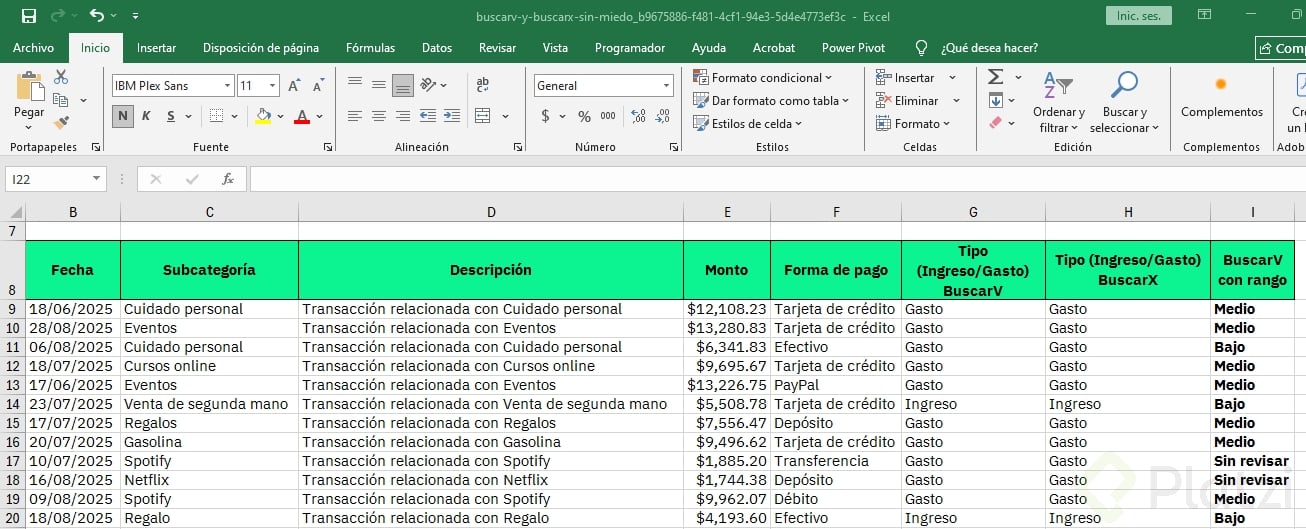Toggle bold (N) formatting

[123, 116]
